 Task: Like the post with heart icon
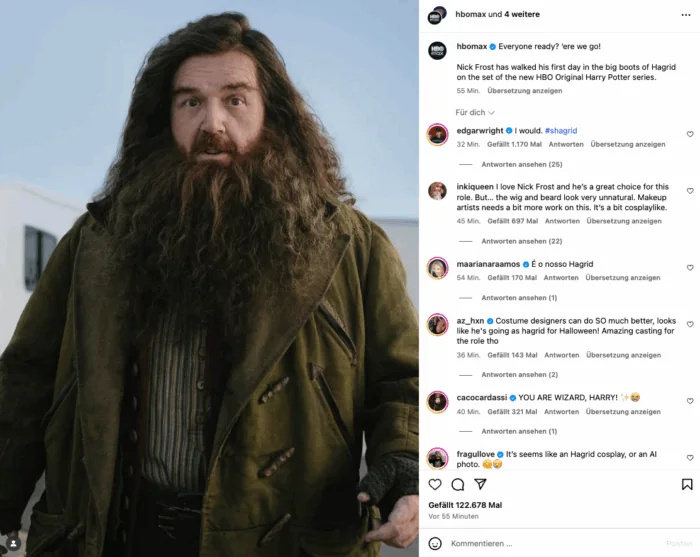435,484
